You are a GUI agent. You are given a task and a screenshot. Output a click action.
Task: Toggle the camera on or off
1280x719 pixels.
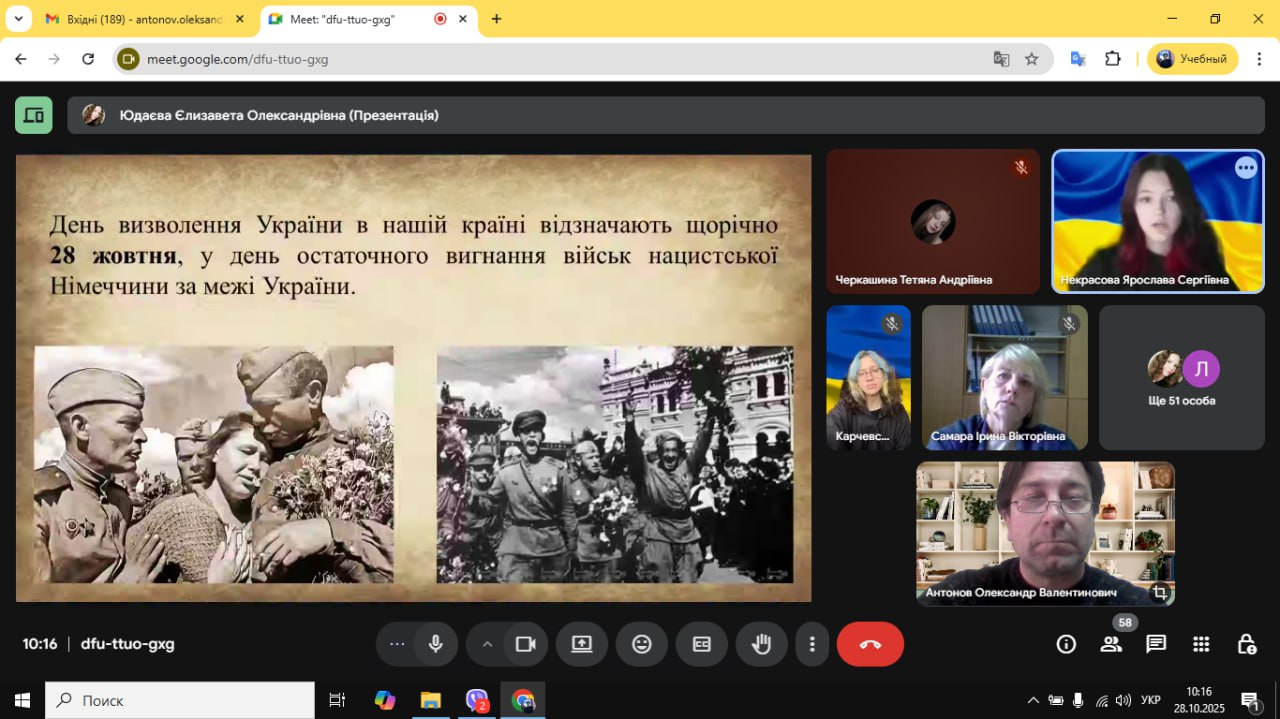(525, 644)
